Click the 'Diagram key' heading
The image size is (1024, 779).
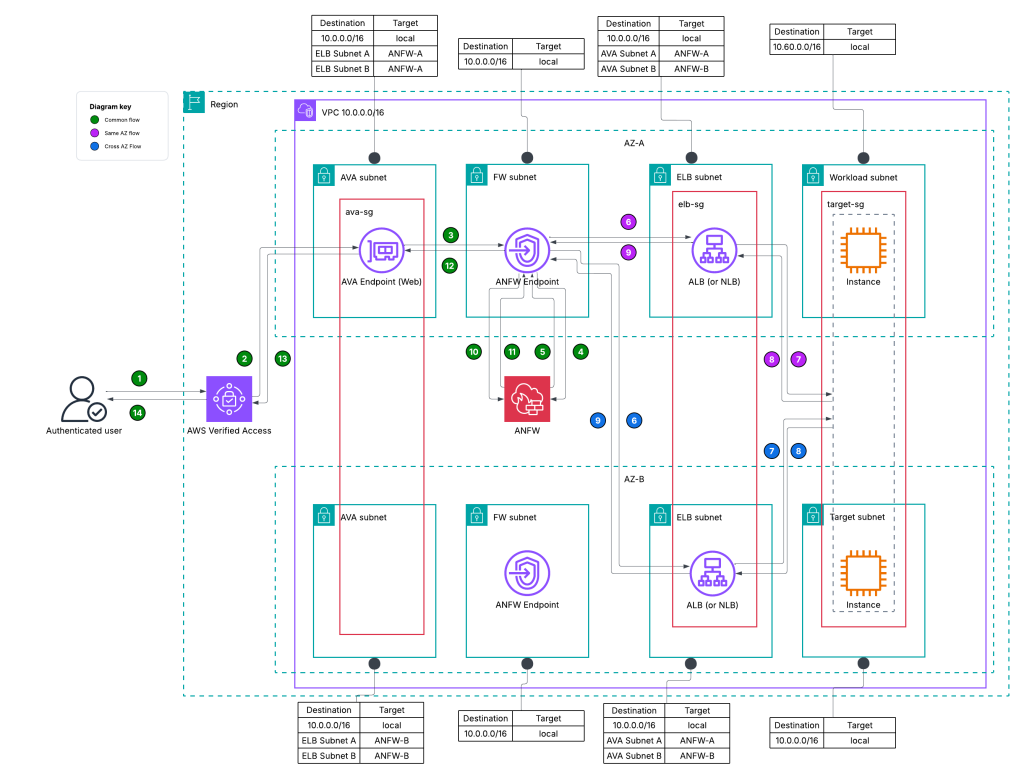(x=110, y=106)
